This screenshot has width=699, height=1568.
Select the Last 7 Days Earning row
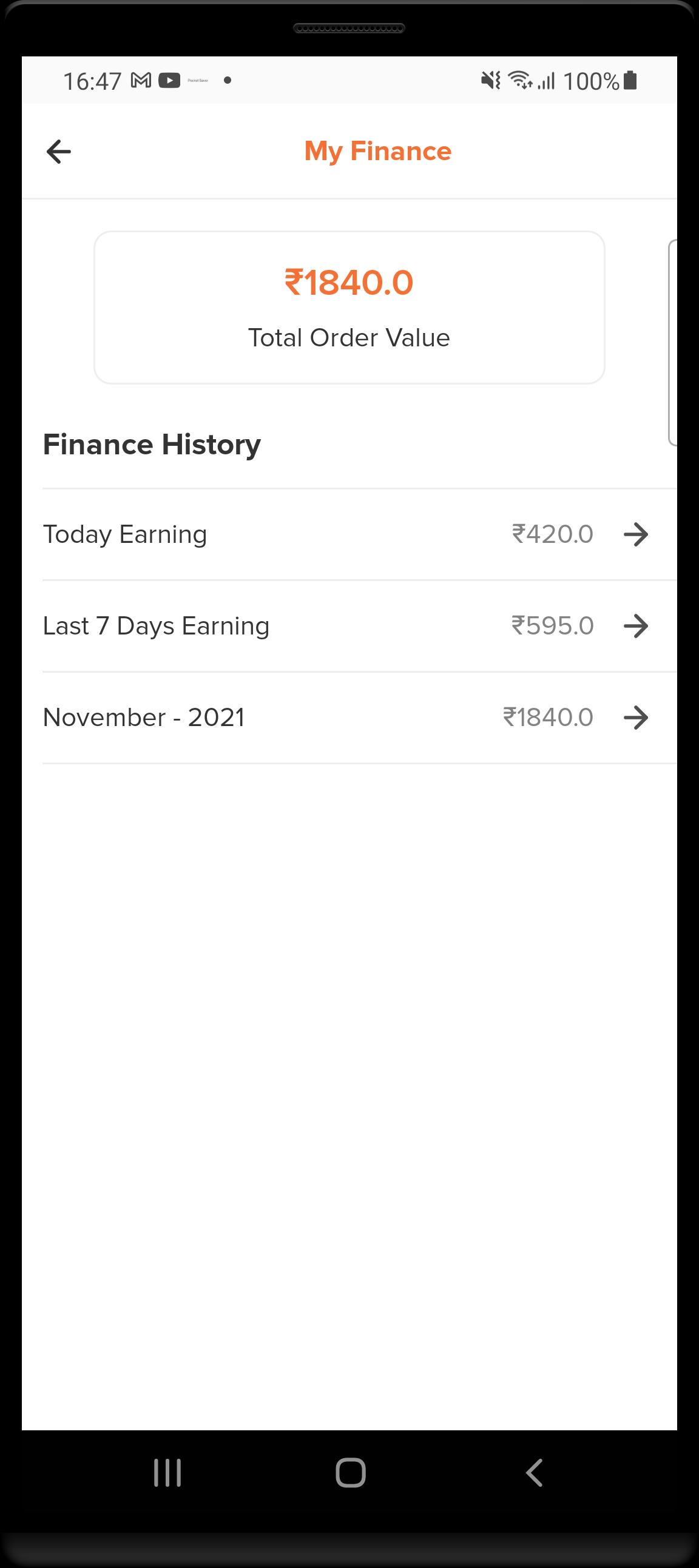click(x=359, y=626)
